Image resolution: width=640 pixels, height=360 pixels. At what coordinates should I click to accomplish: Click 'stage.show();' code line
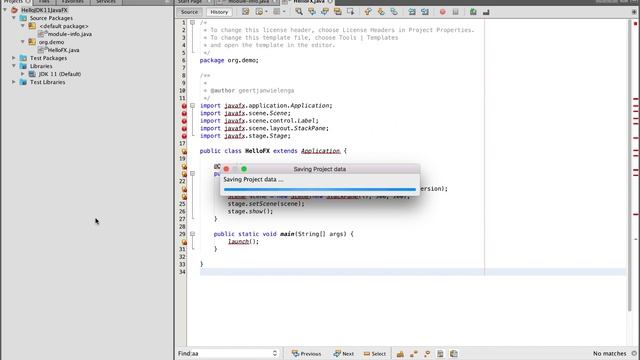(250, 211)
